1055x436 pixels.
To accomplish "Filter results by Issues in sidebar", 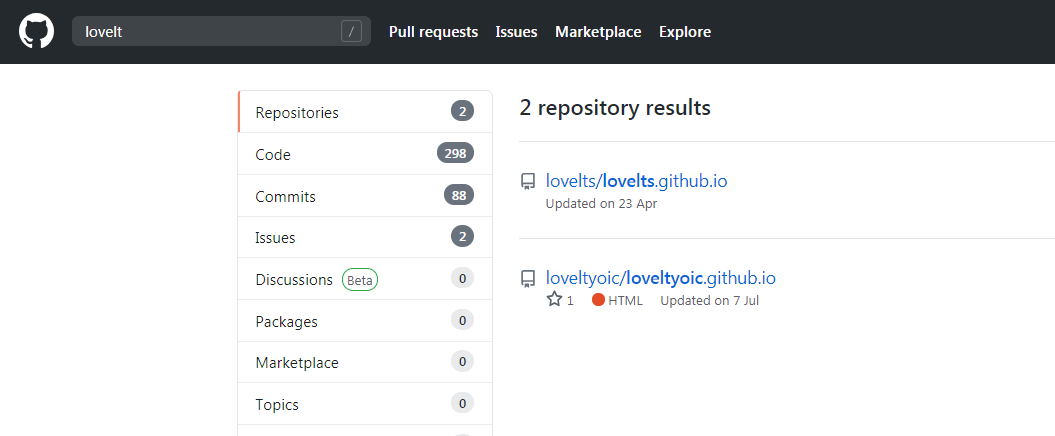I will coord(275,238).
